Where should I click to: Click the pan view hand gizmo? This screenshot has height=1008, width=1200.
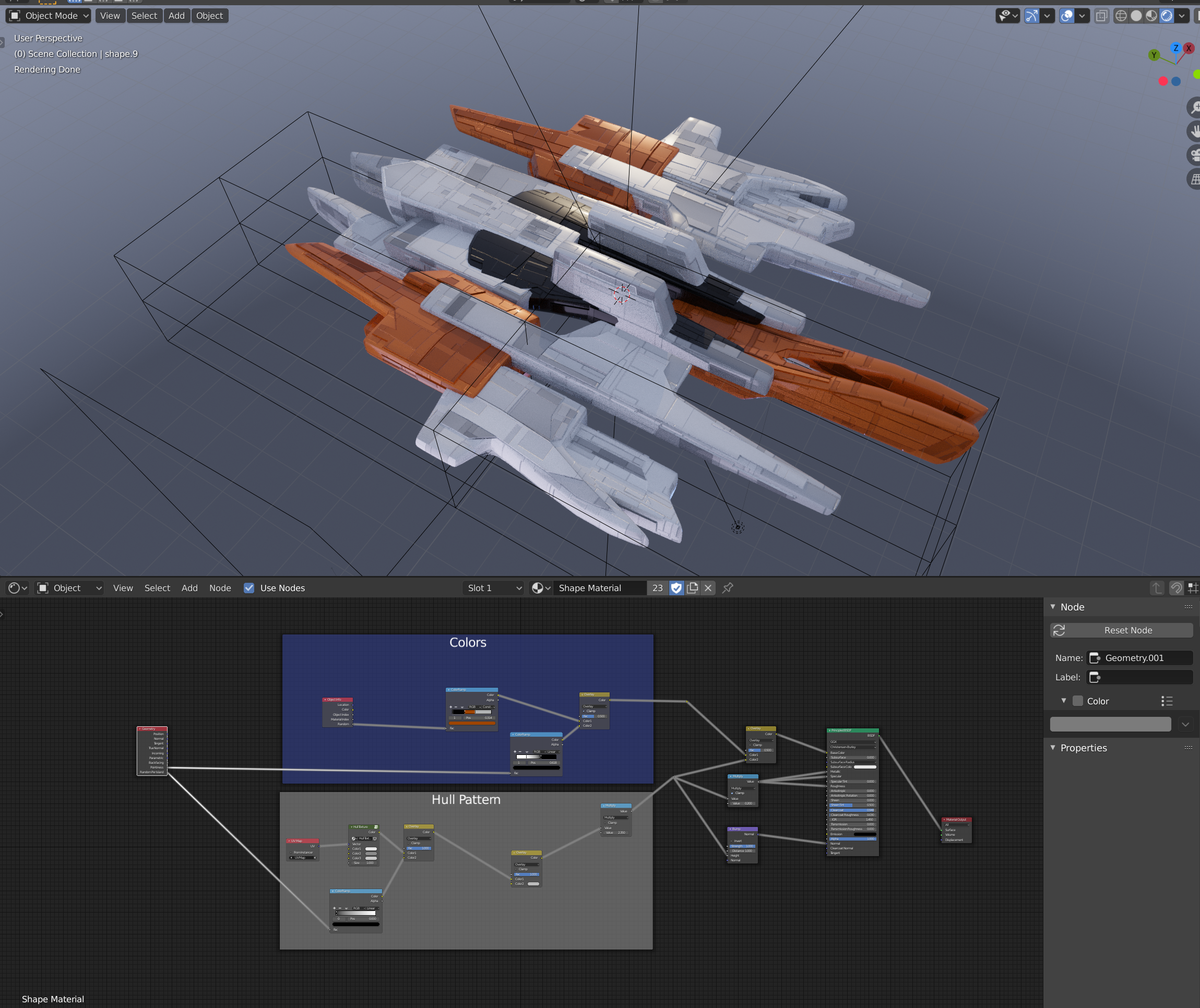click(x=1194, y=131)
